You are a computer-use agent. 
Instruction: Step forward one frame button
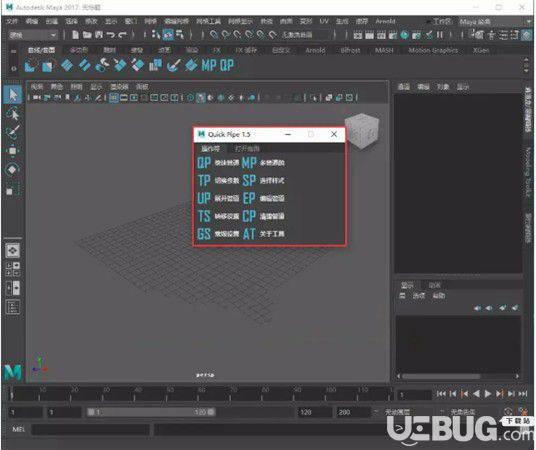pyautogui.click(x=511, y=394)
